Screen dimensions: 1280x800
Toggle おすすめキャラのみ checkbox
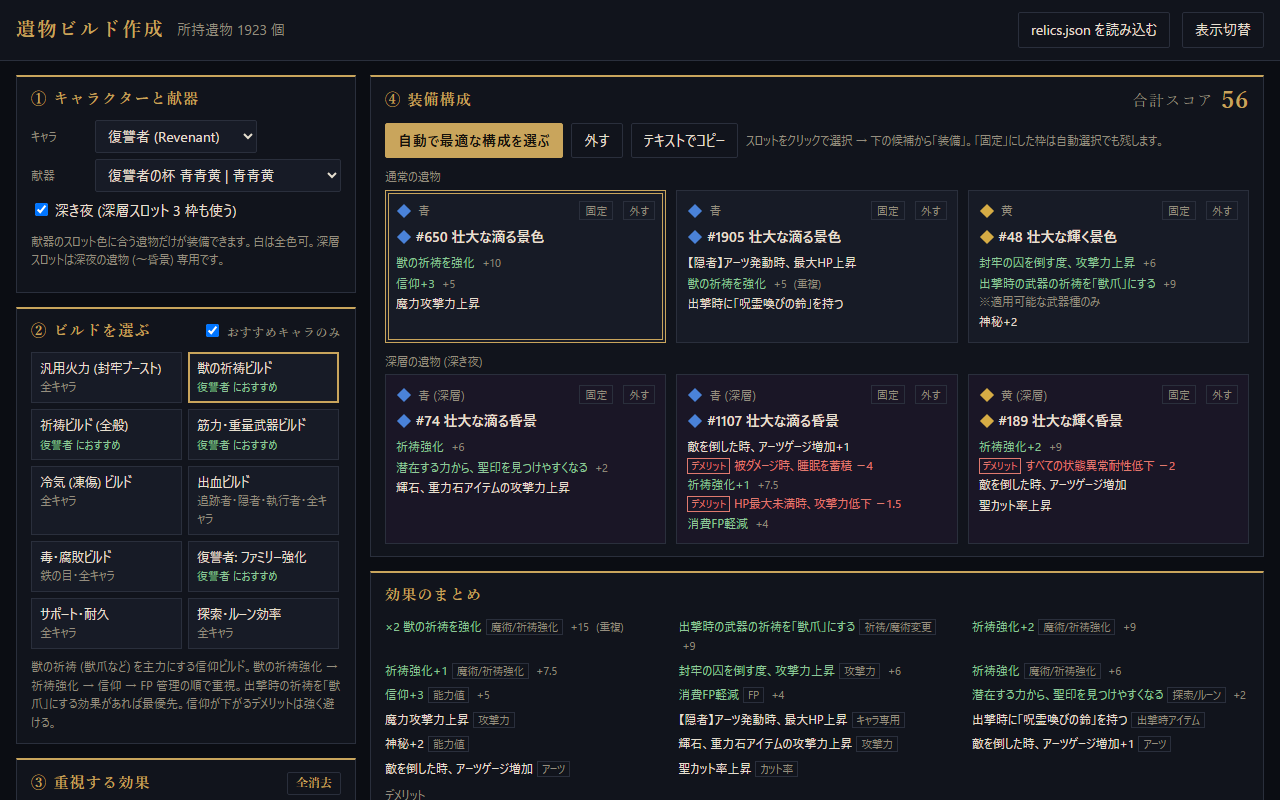click(x=212, y=331)
